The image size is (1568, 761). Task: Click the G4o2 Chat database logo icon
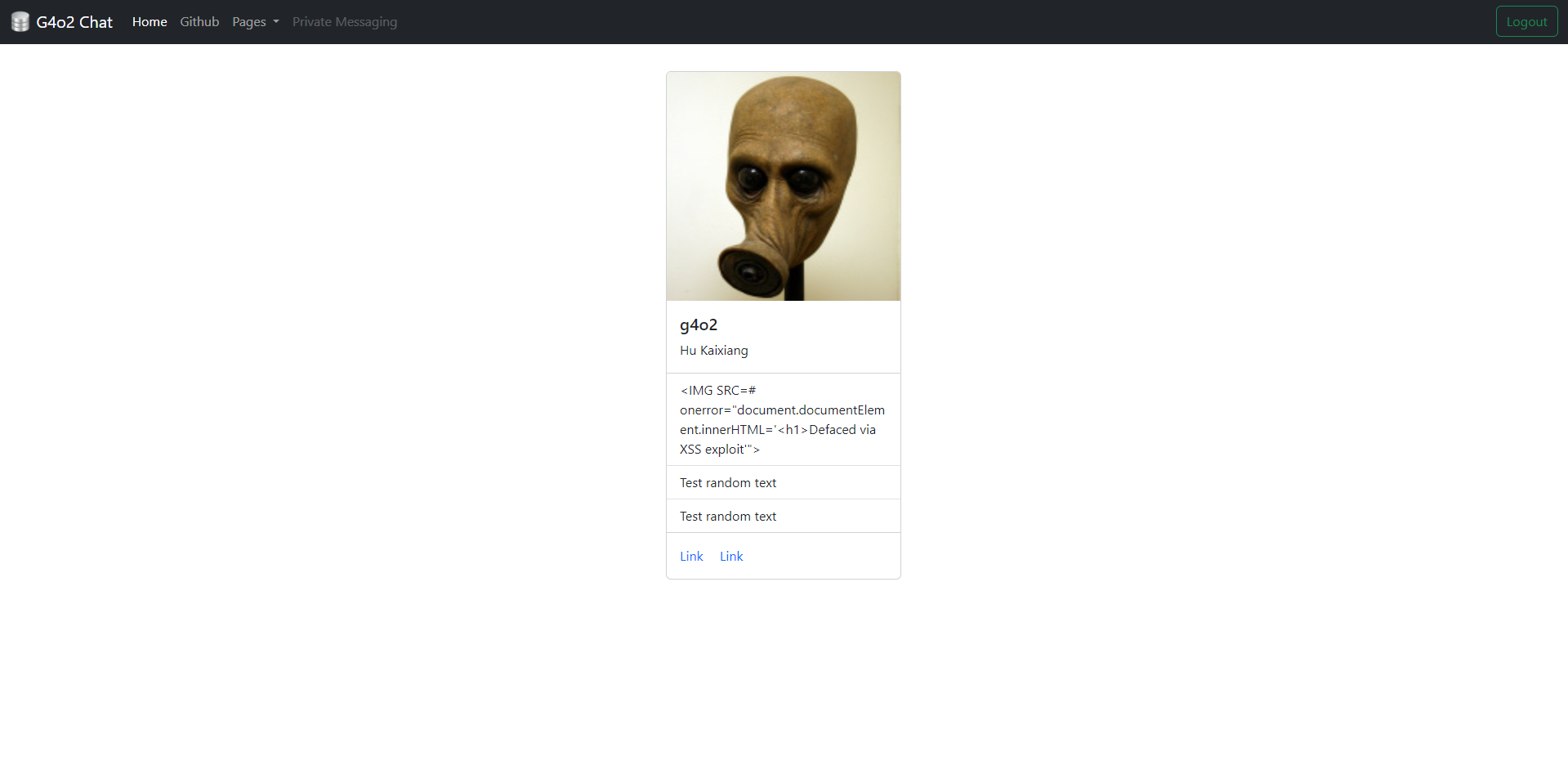20,22
